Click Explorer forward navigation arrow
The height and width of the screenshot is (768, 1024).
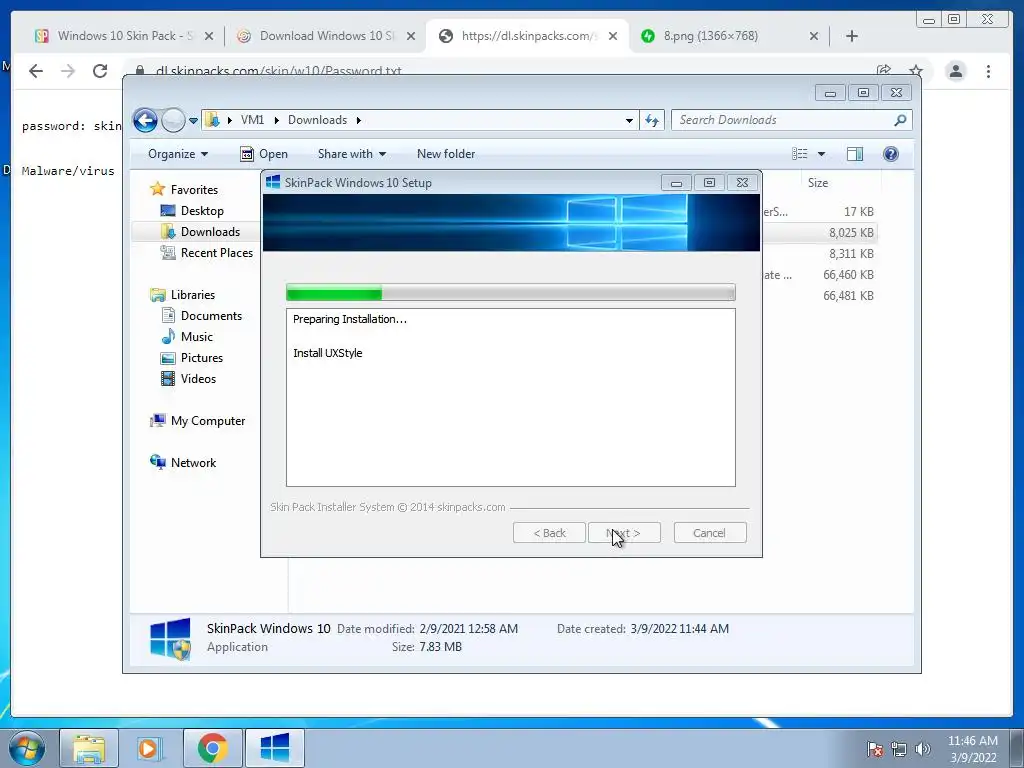point(173,120)
